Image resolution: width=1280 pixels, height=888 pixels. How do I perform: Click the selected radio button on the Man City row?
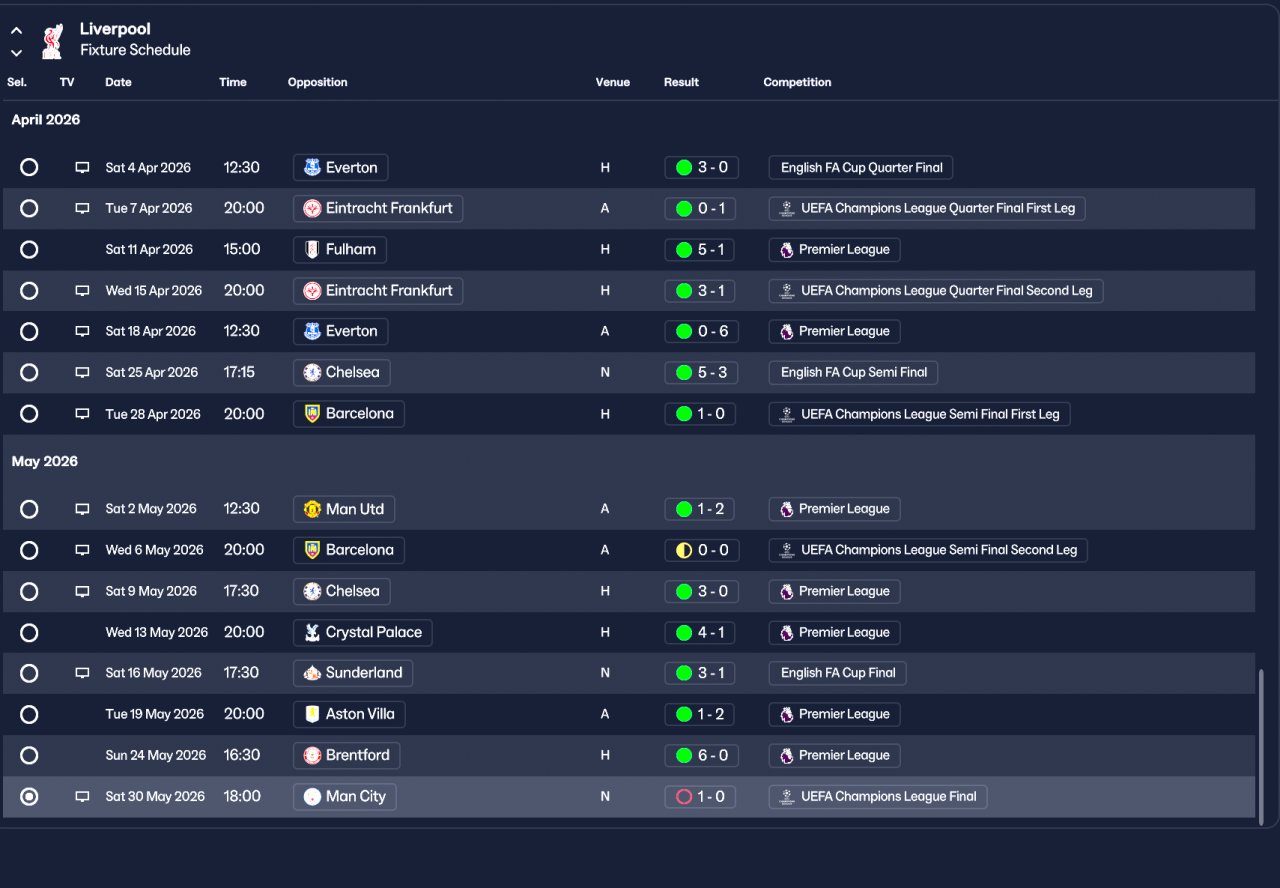pyautogui.click(x=29, y=797)
